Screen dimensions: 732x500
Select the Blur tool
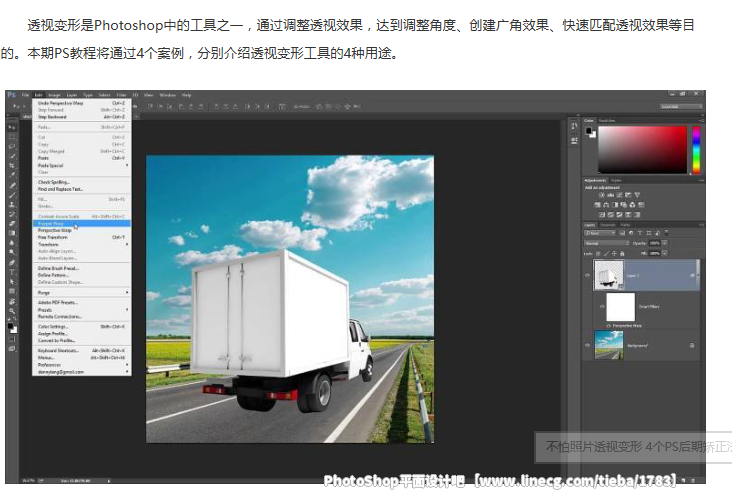coord(12,243)
